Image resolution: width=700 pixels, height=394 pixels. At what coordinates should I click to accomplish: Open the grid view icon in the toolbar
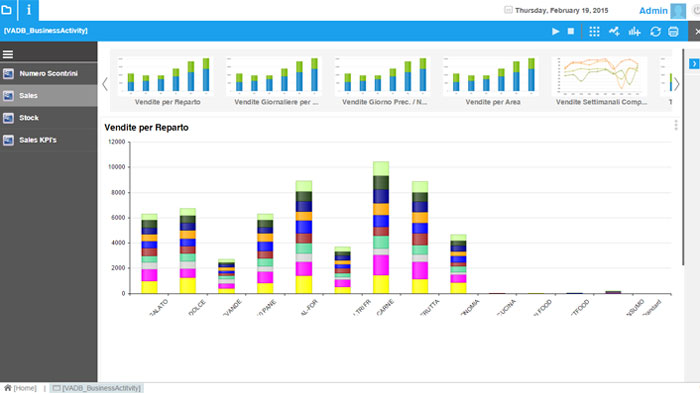(x=594, y=31)
